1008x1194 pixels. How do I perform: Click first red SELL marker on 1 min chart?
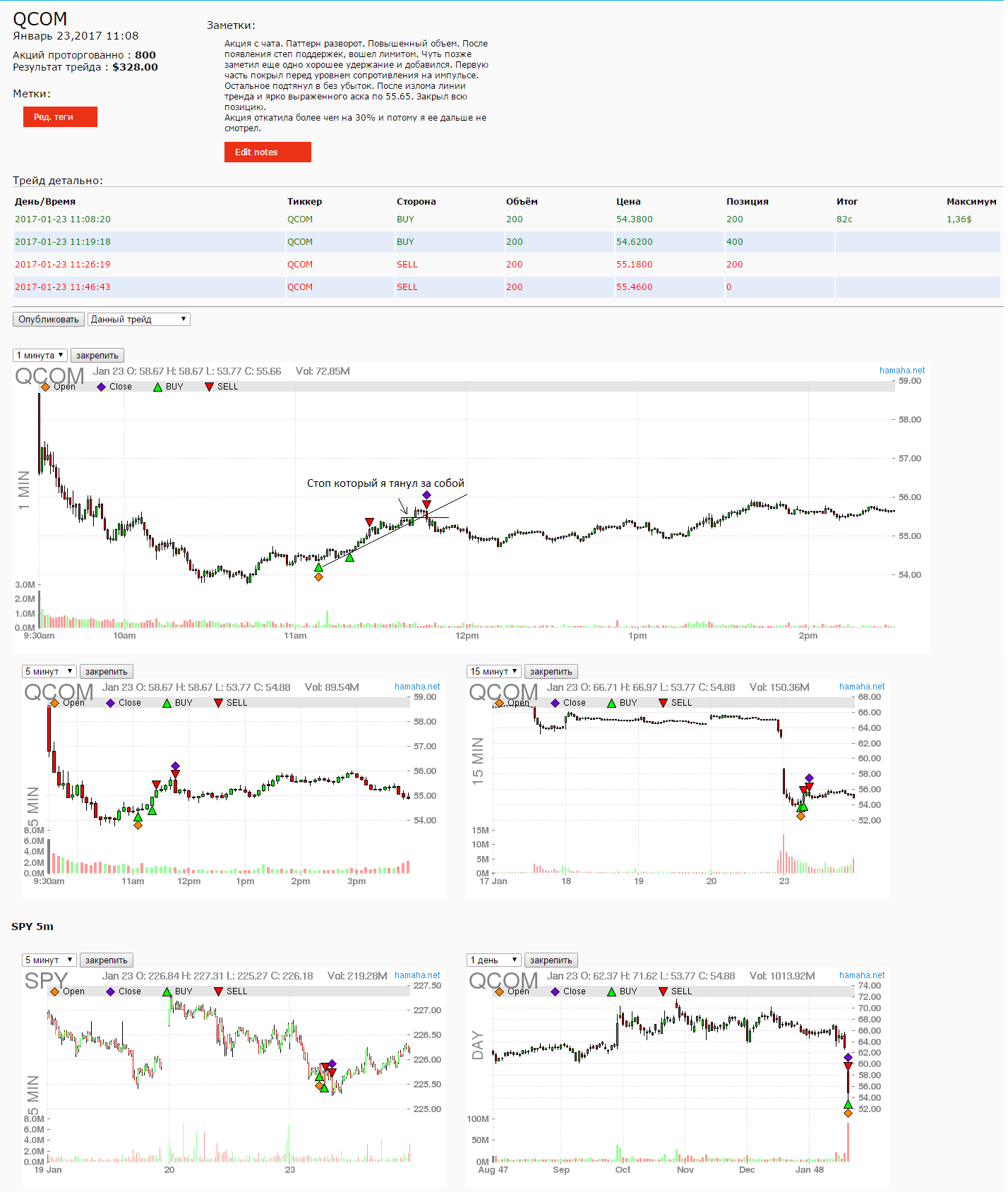coord(369,522)
